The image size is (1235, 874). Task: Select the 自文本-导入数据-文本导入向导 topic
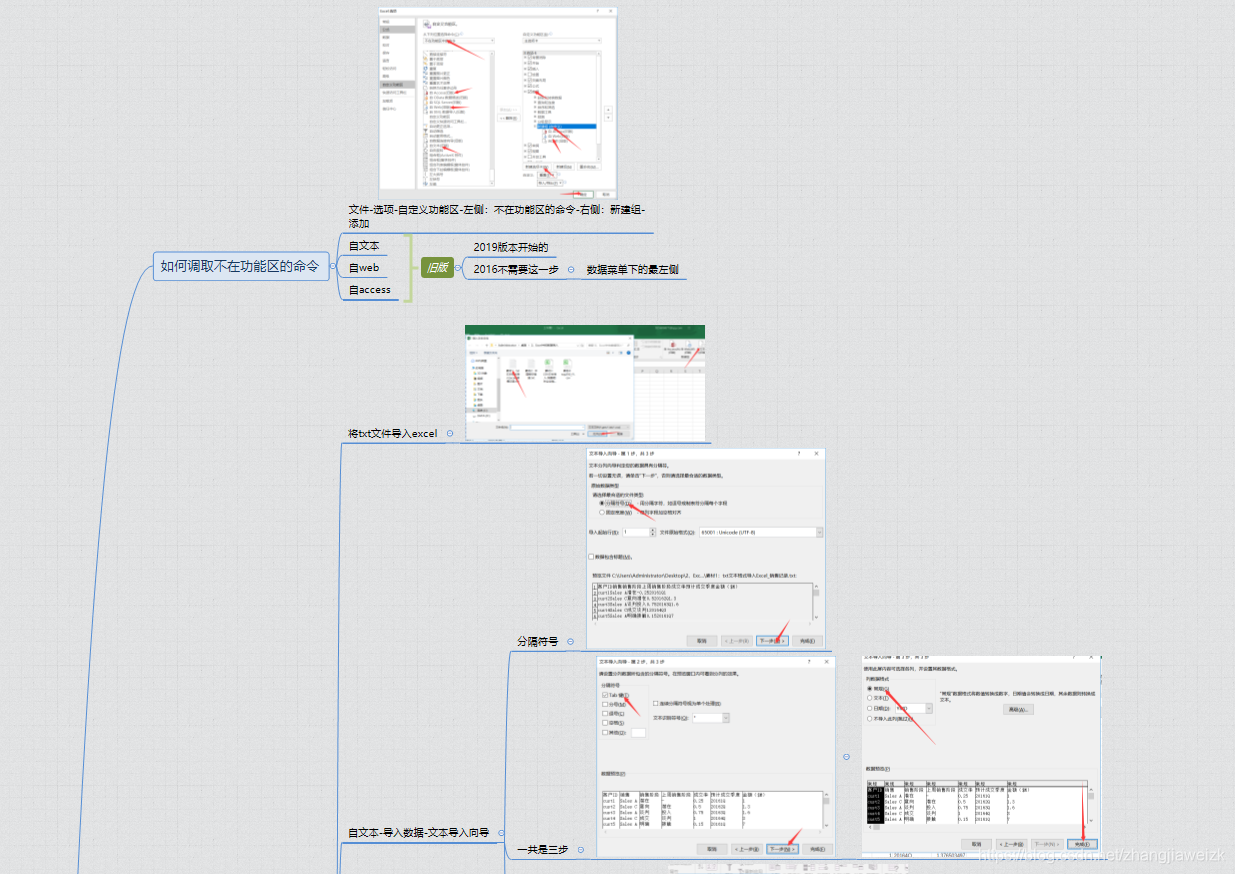(418, 832)
